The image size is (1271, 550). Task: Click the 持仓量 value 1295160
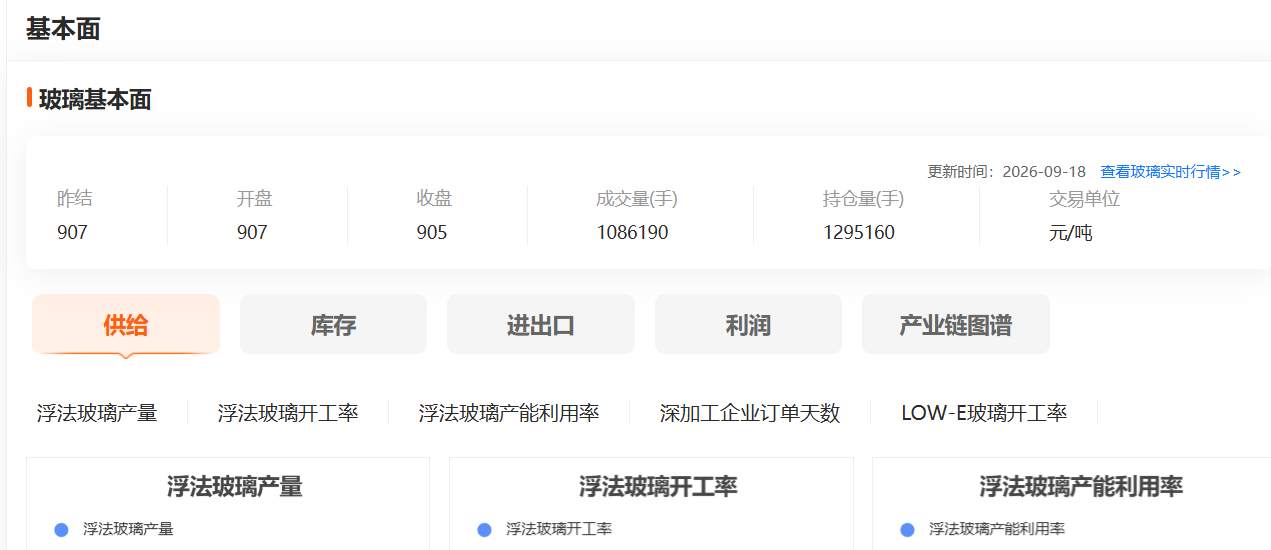point(859,233)
